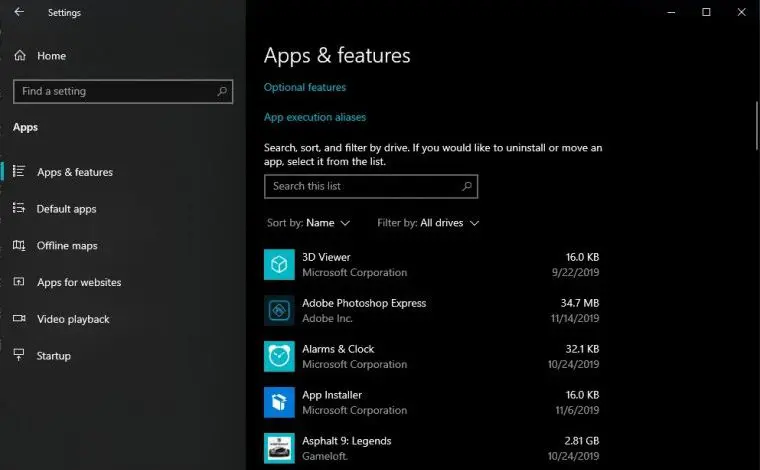Click the Asphalt 9: Legends thumbnail
The image size is (760, 470).
[279, 448]
